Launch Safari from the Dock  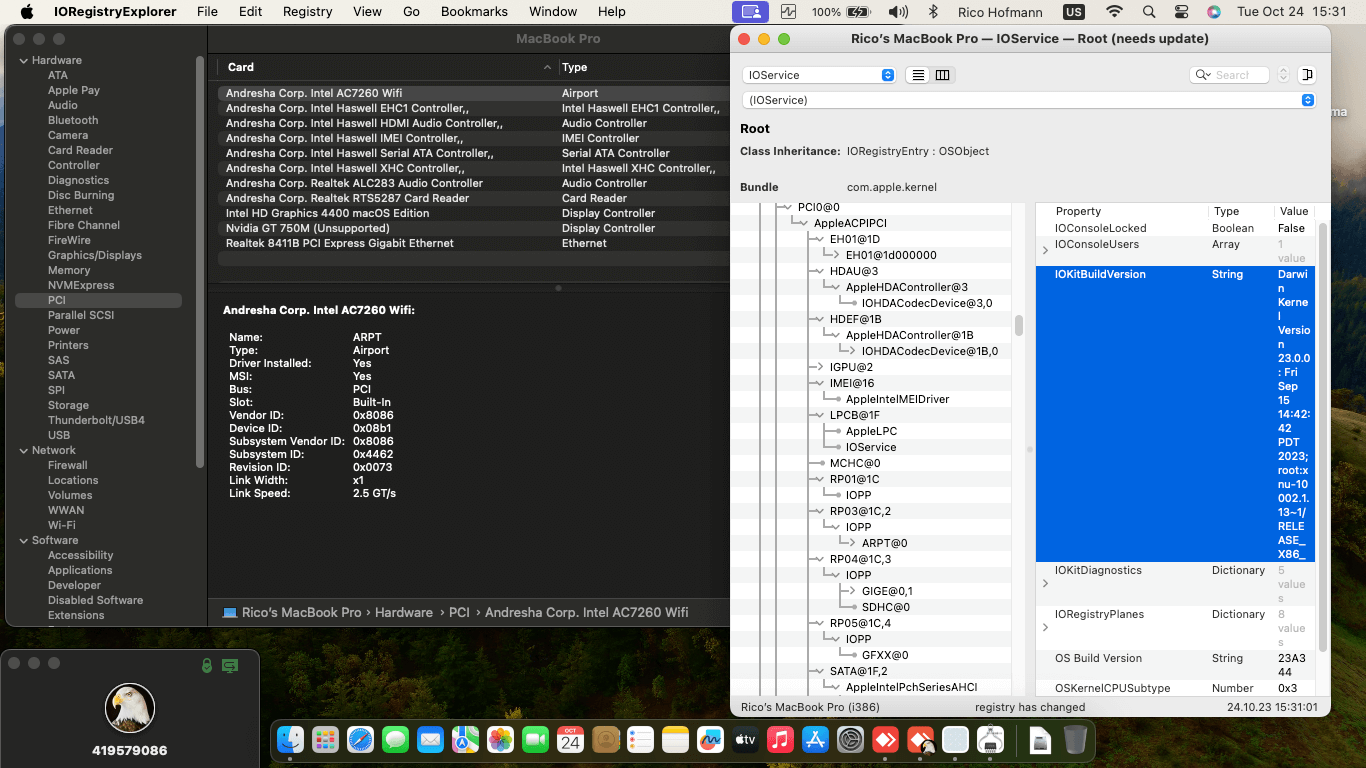pyautogui.click(x=360, y=740)
